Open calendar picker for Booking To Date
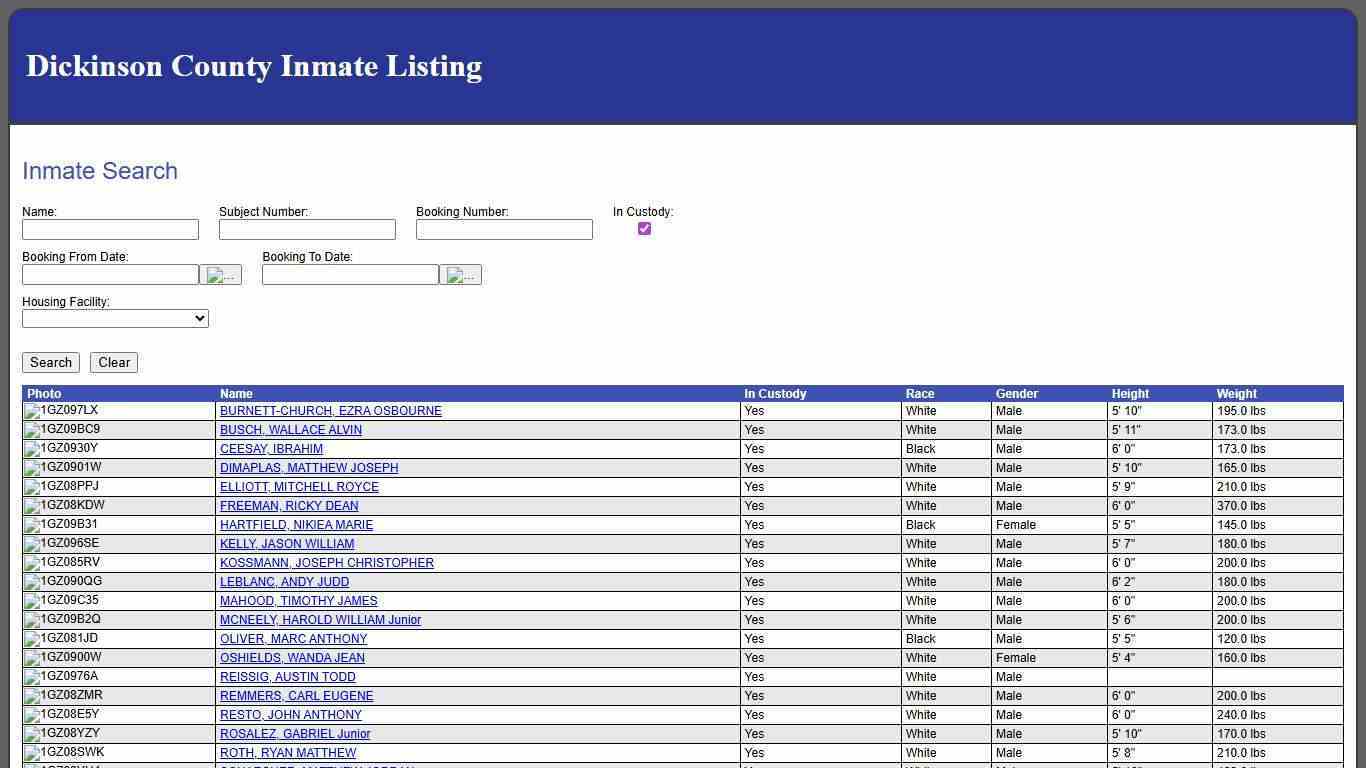The height and width of the screenshot is (768, 1366). point(461,274)
